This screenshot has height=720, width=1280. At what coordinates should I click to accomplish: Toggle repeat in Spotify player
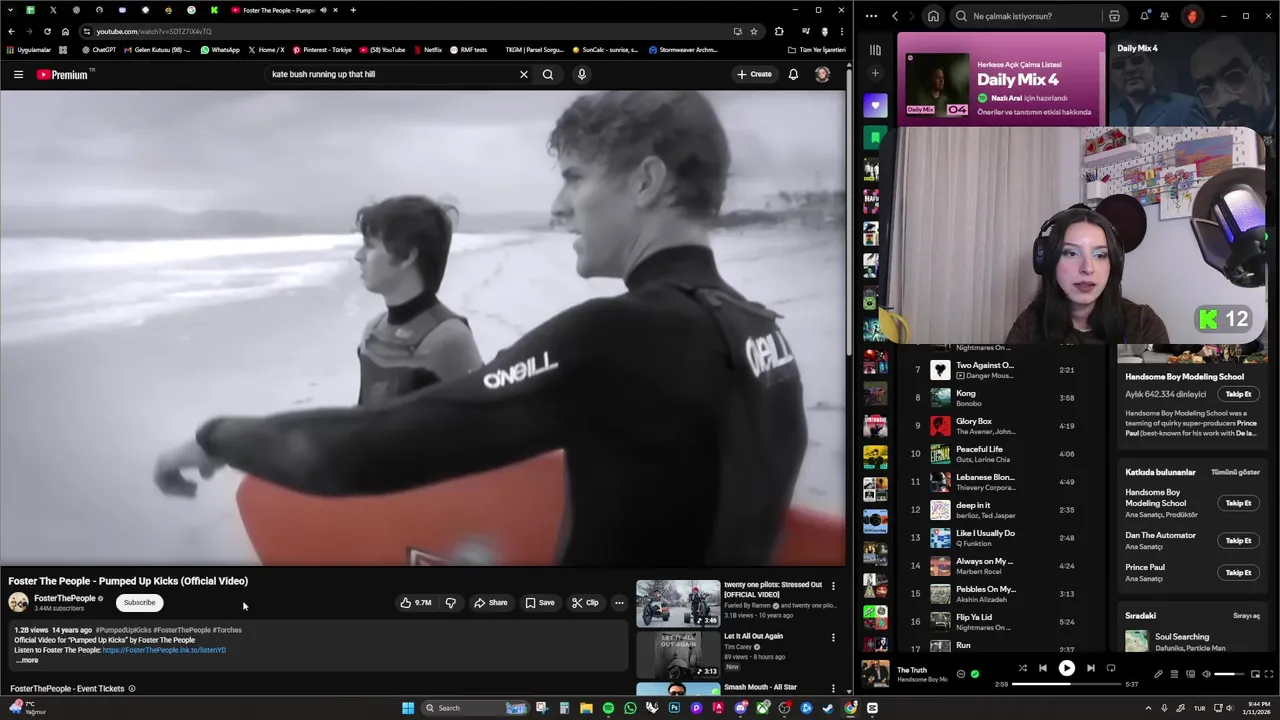(x=1110, y=668)
